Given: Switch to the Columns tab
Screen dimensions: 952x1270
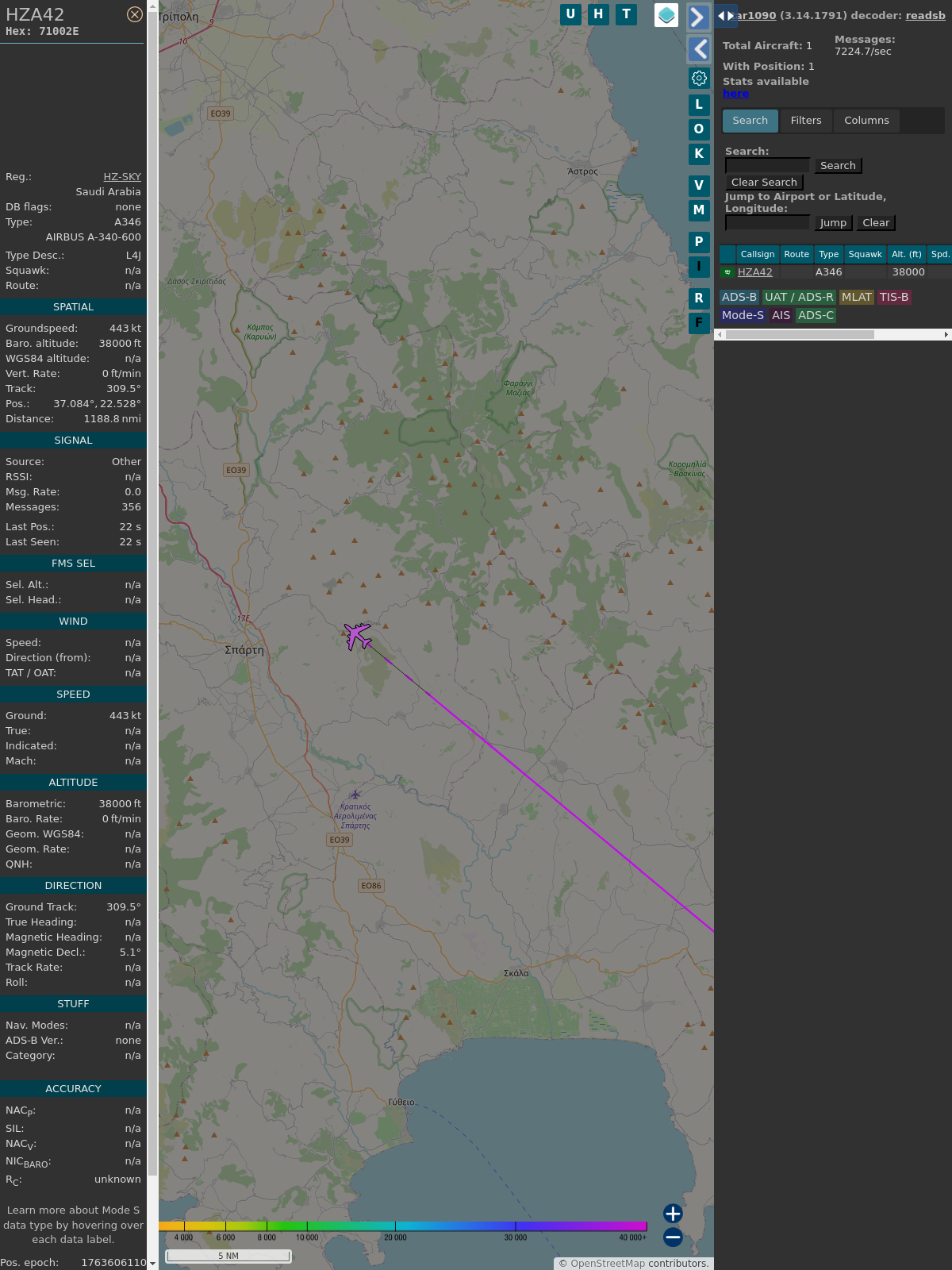Looking at the screenshot, I should click(x=866, y=121).
